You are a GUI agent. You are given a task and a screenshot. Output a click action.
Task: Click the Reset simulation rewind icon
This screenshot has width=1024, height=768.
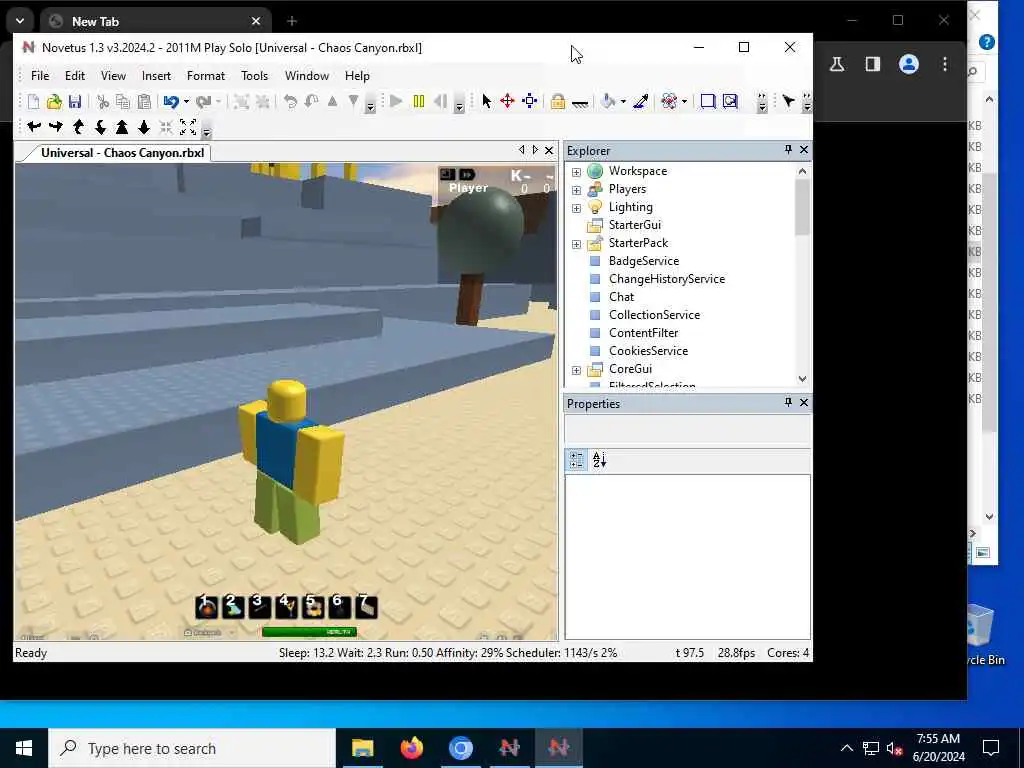(x=440, y=101)
